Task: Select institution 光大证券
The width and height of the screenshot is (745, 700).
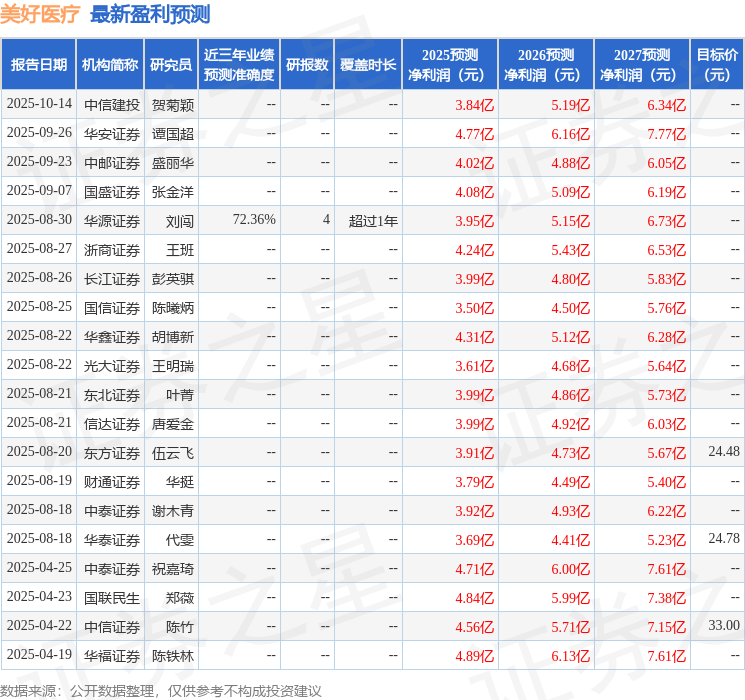Action: (112, 366)
